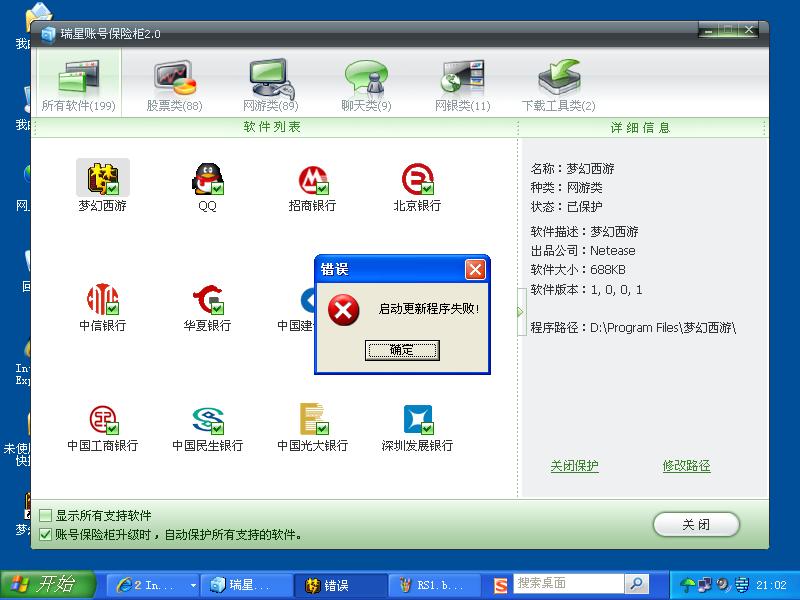800x600 pixels.
Task: Click the 搜索桌面 search field
Action: click(x=568, y=584)
